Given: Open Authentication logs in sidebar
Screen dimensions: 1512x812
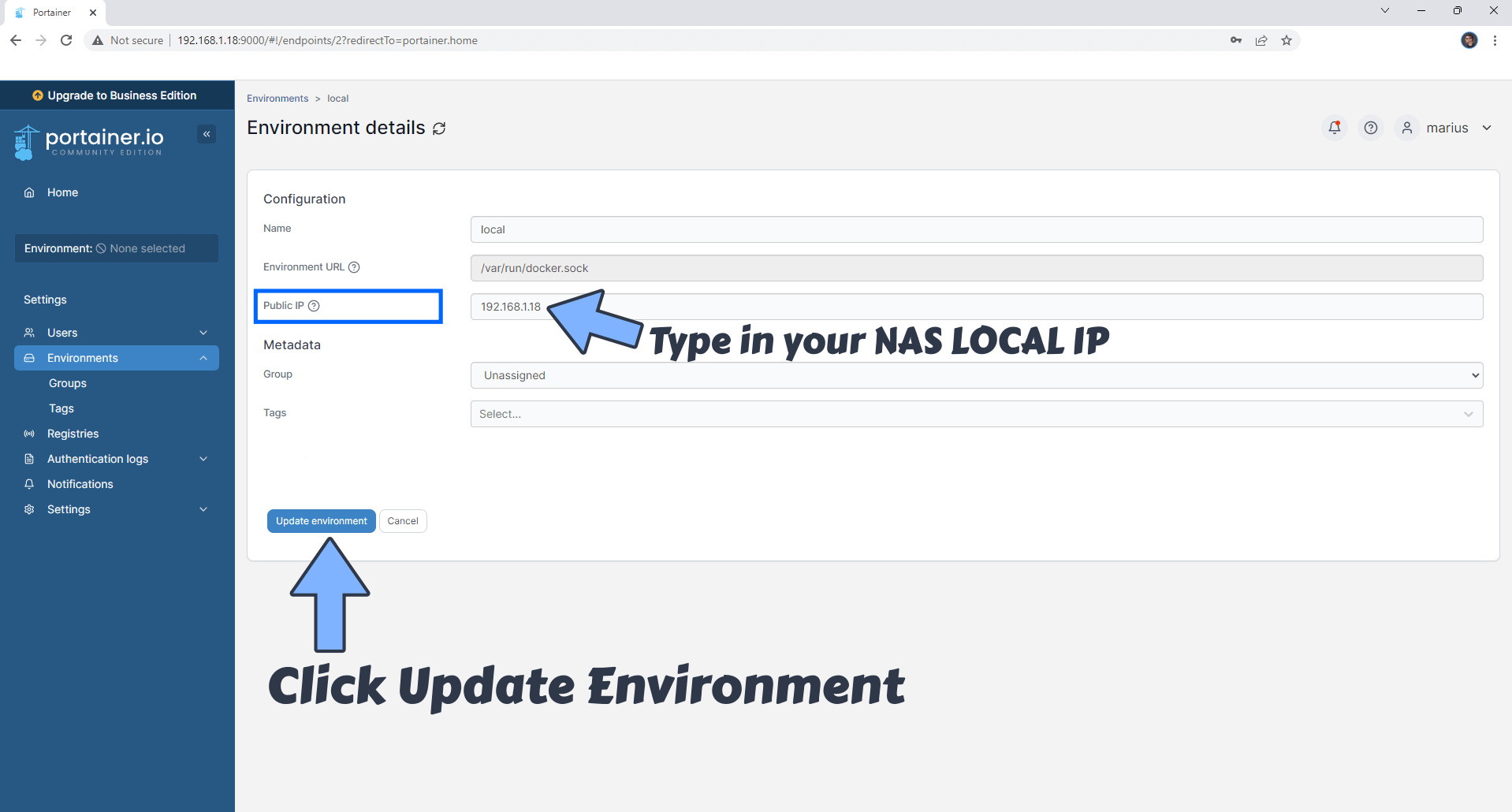Looking at the screenshot, I should [98, 459].
